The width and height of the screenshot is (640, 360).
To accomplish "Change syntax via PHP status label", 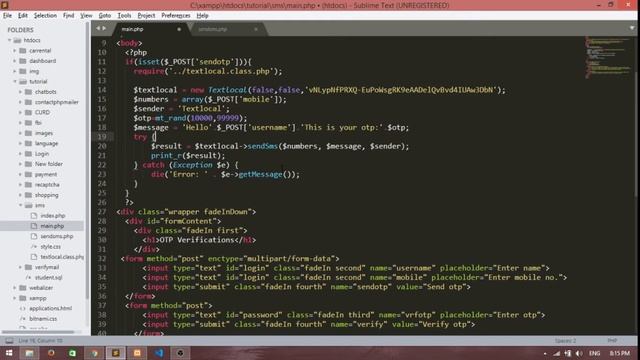I will (x=612, y=340).
